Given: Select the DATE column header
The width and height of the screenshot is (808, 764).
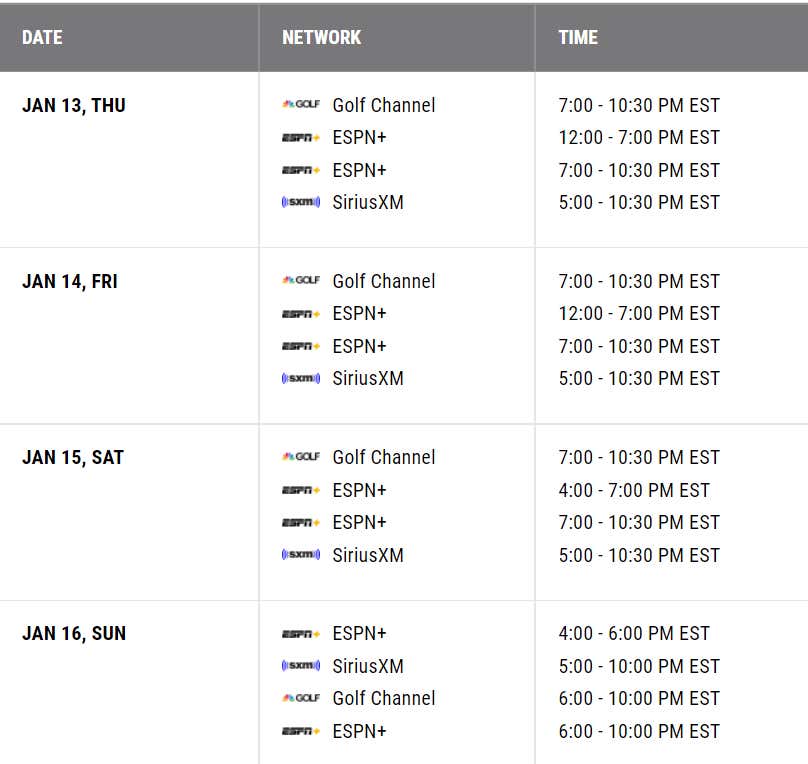Looking at the screenshot, I should pyautogui.click(x=42, y=38).
